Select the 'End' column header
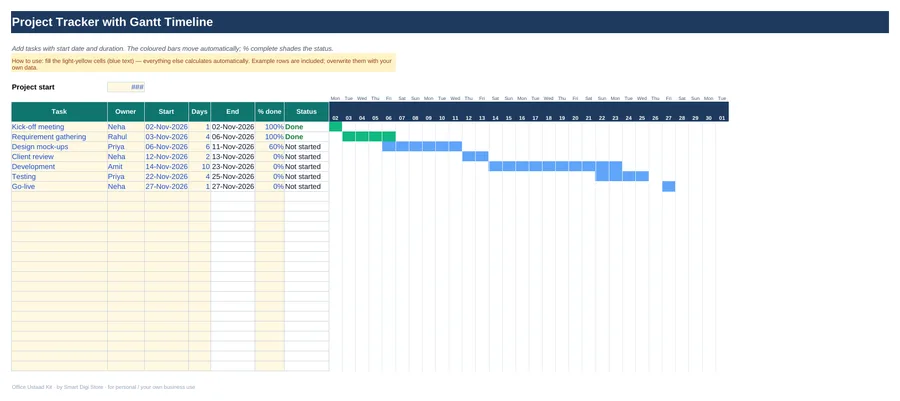Image resolution: width=900 pixels, height=401 pixels. pyautogui.click(x=232, y=112)
